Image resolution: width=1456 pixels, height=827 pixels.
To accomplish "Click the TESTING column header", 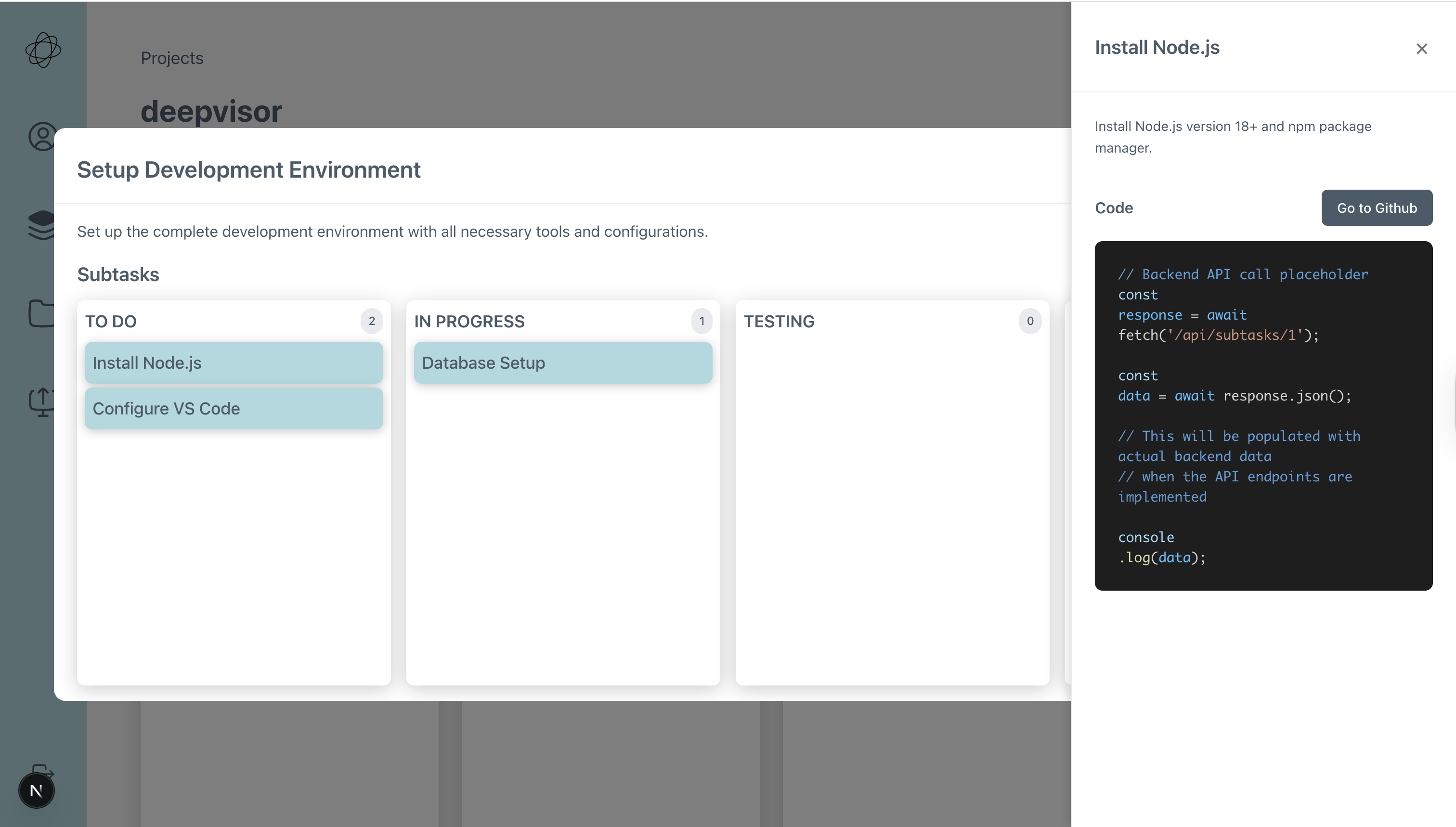I will (779, 322).
